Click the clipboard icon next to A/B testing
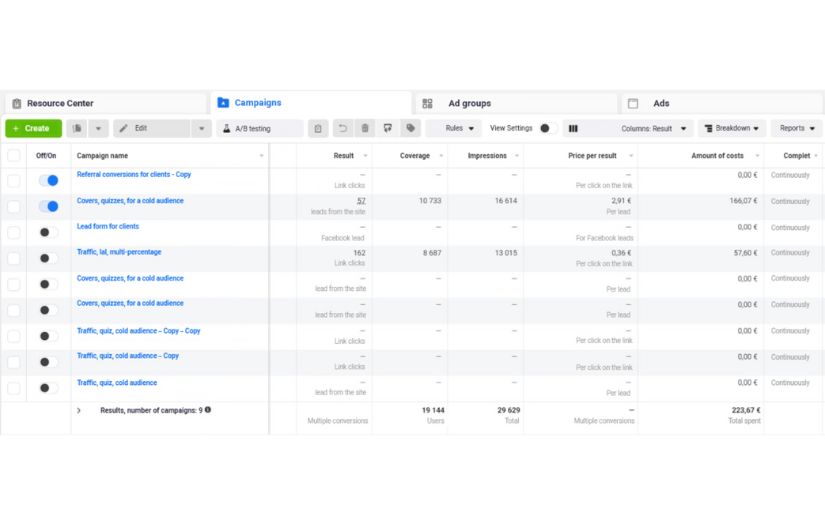The height and width of the screenshot is (525, 825). (318, 128)
